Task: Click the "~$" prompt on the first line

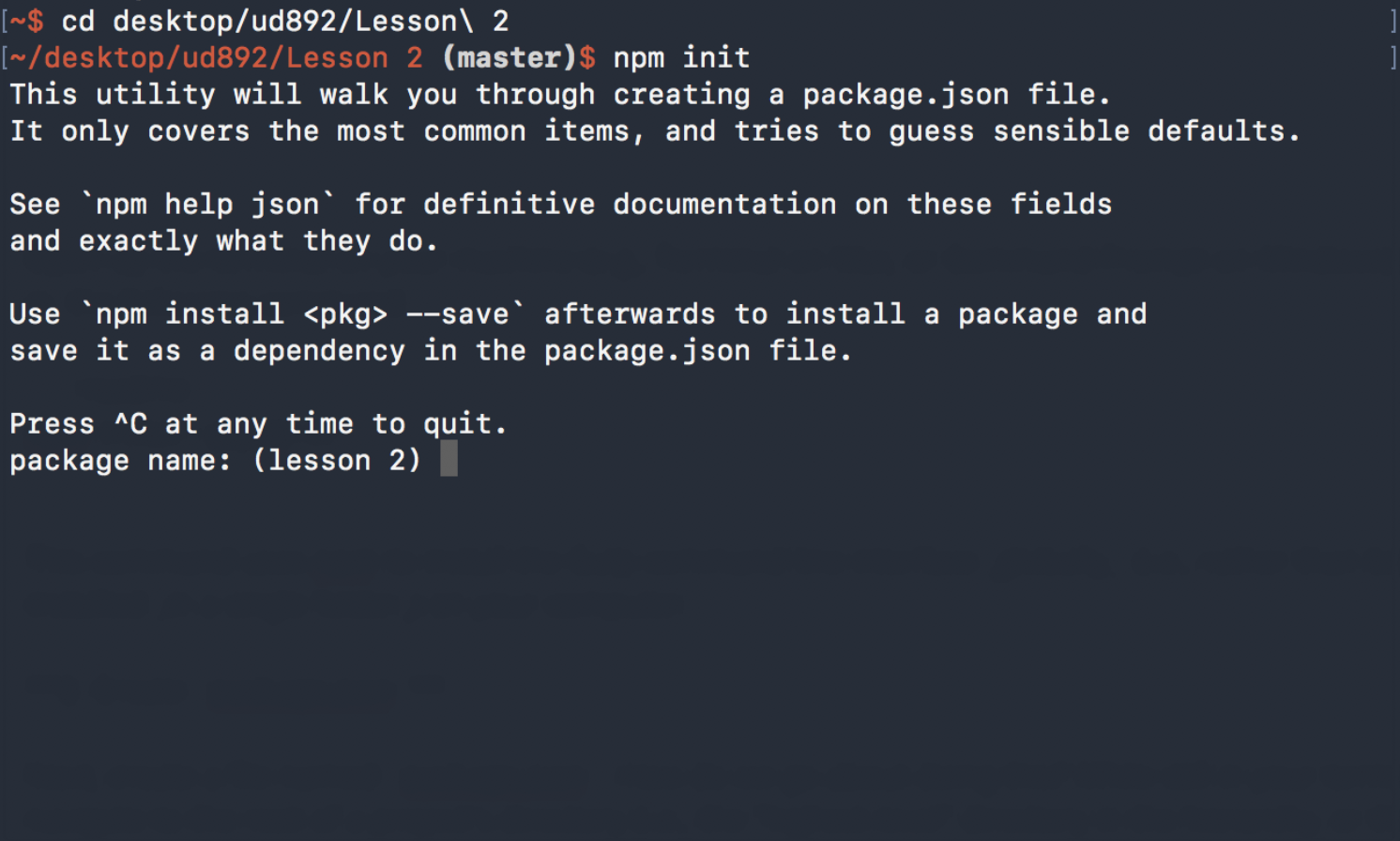Action: (x=27, y=21)
